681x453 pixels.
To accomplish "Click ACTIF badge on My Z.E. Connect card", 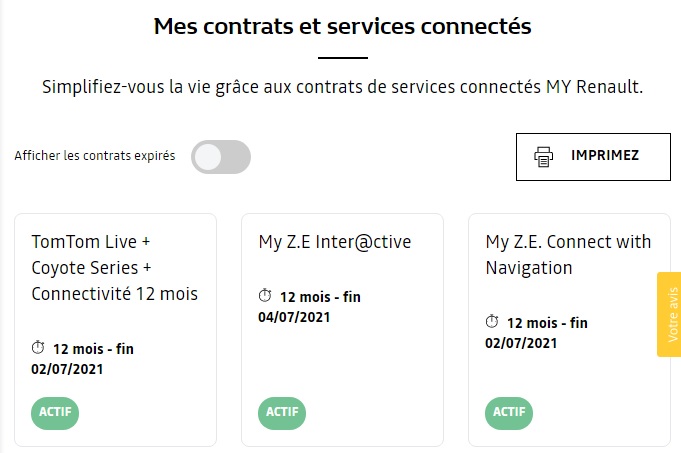I will 509,413.
